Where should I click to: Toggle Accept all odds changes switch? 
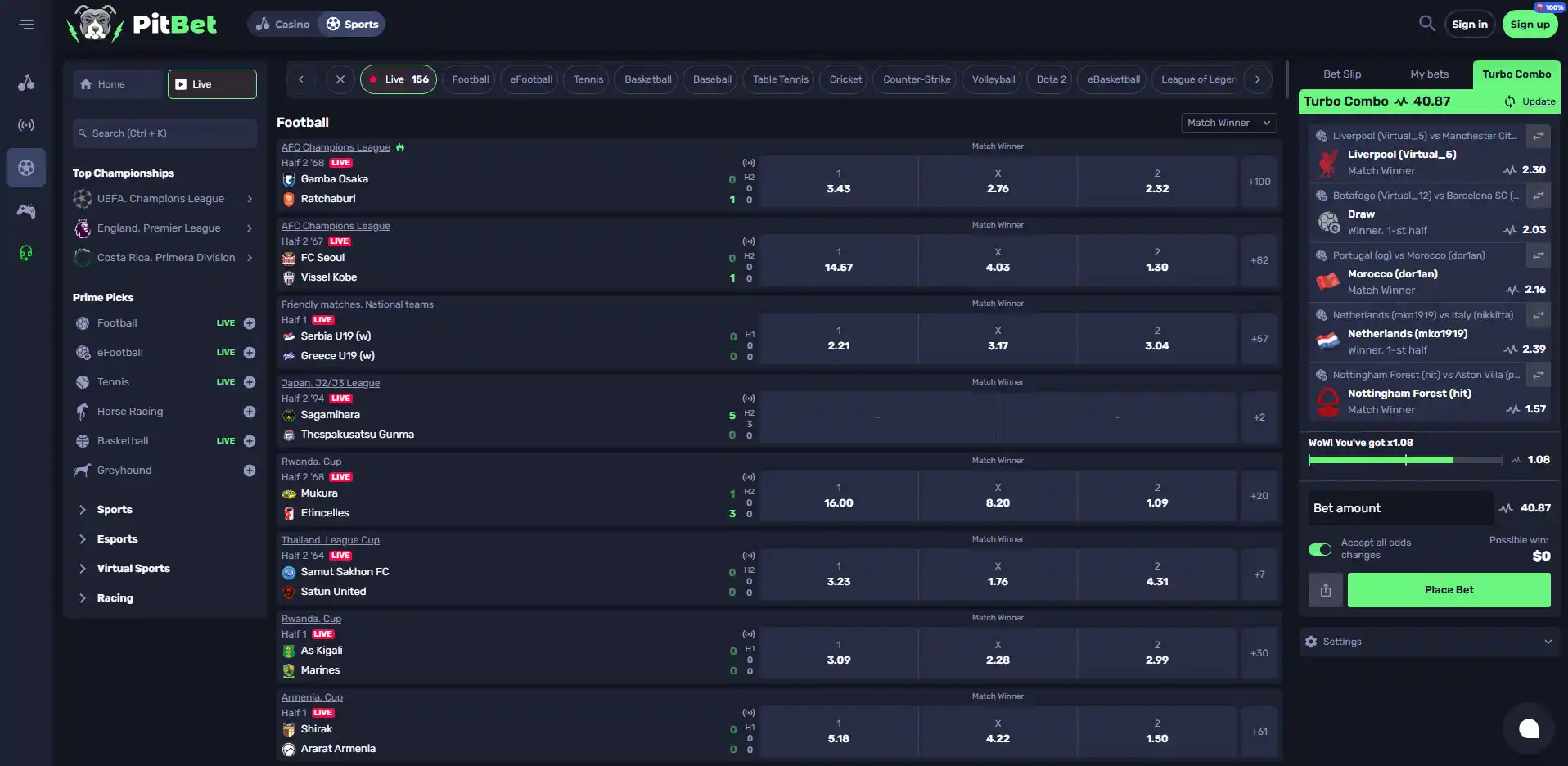pos(1320,549)
